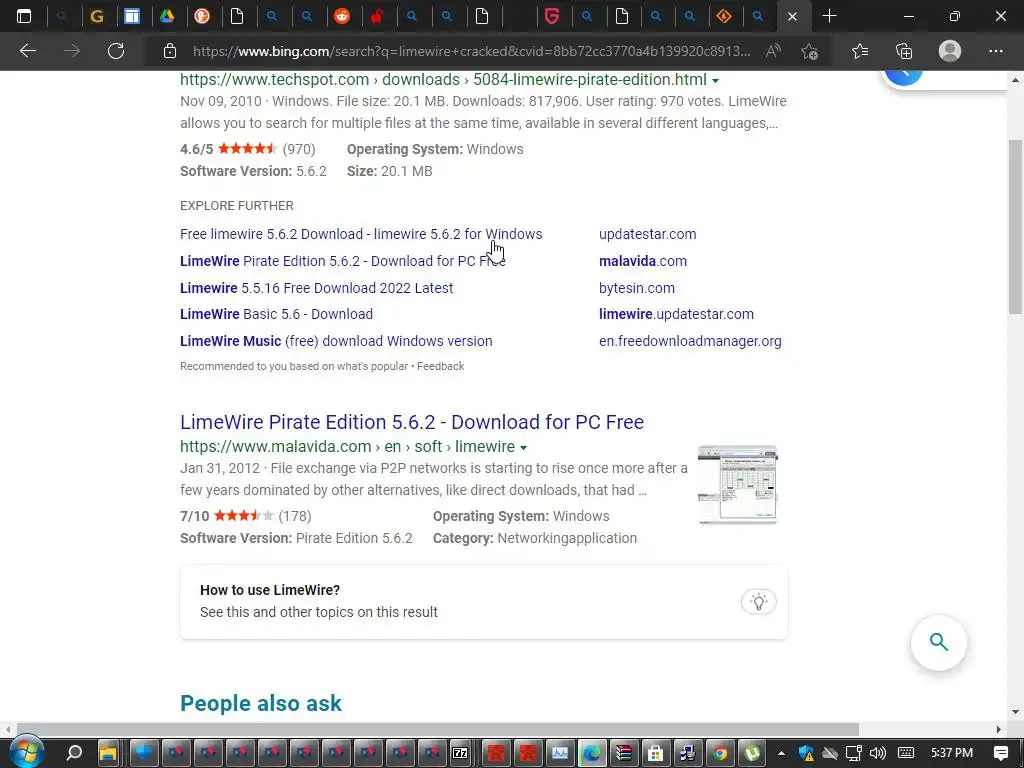
Task: Switch to the yellow G icon tab
Action: point(97,16)
